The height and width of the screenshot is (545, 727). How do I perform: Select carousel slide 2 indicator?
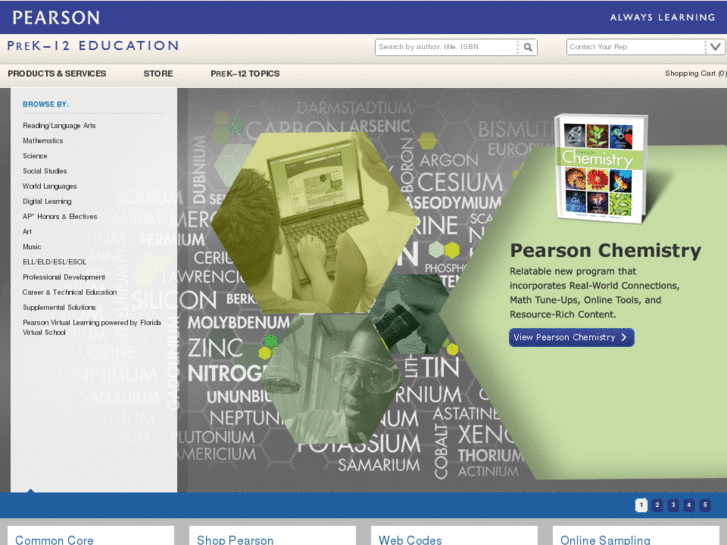coord(657,505)
